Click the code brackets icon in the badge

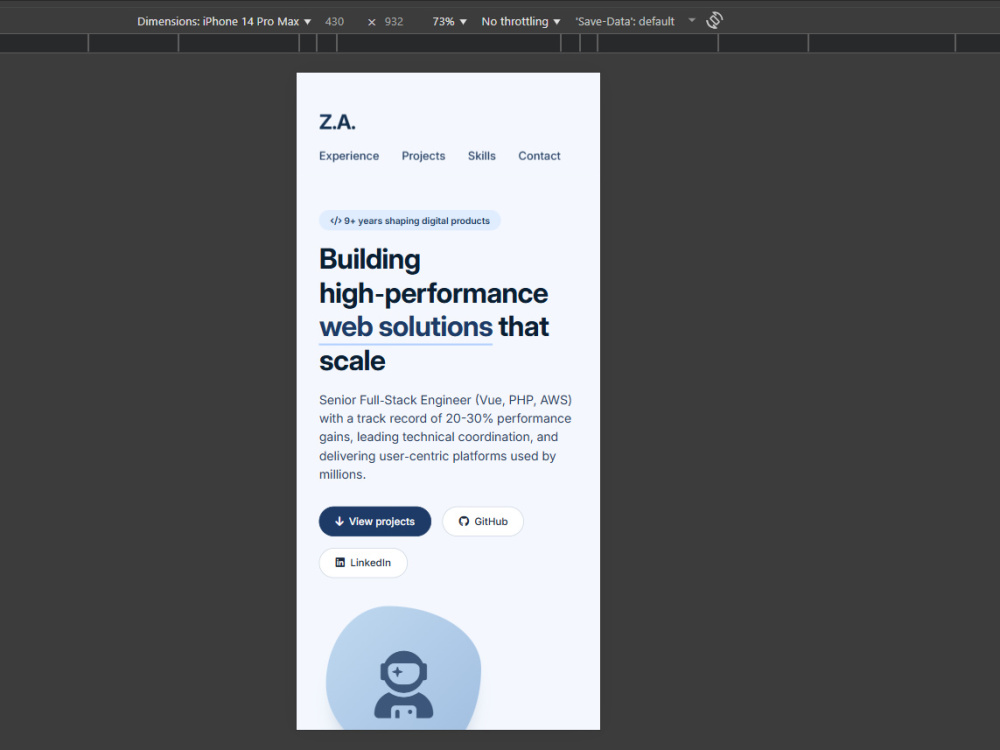tap(335, 221)
